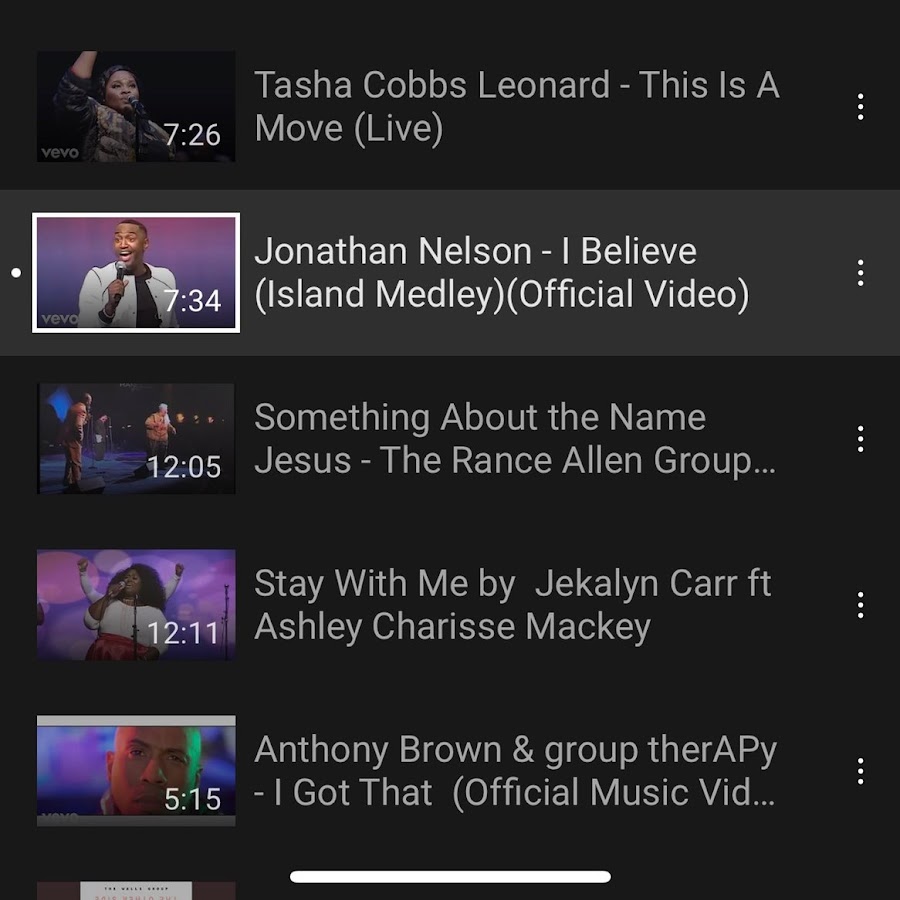Open title Tasha Cobbs Leonard - This Is A Move
This screenshot has width=900, height=900.
[x=517, y=107]
